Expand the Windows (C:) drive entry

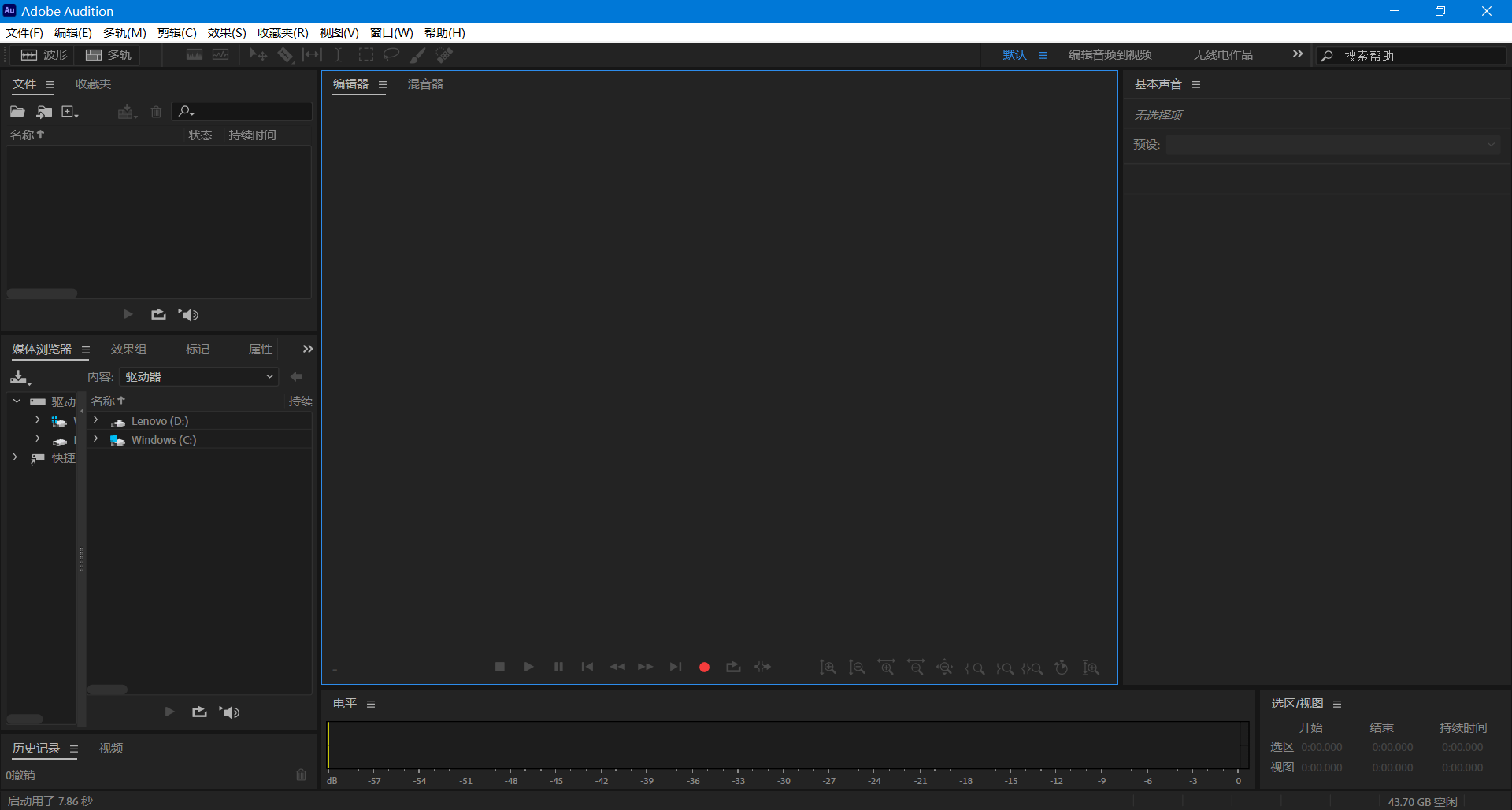pos(95,439)
